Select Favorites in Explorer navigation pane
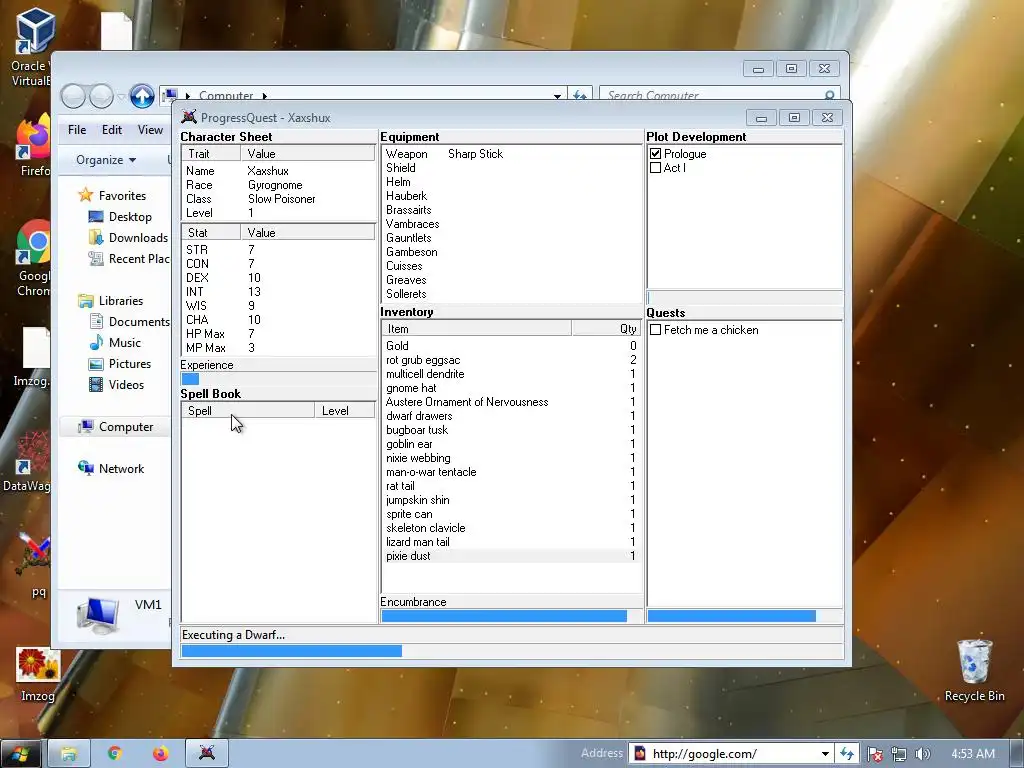Viewport: 1024px width, 768px height. pyautogui.click(x=122, y=196)
